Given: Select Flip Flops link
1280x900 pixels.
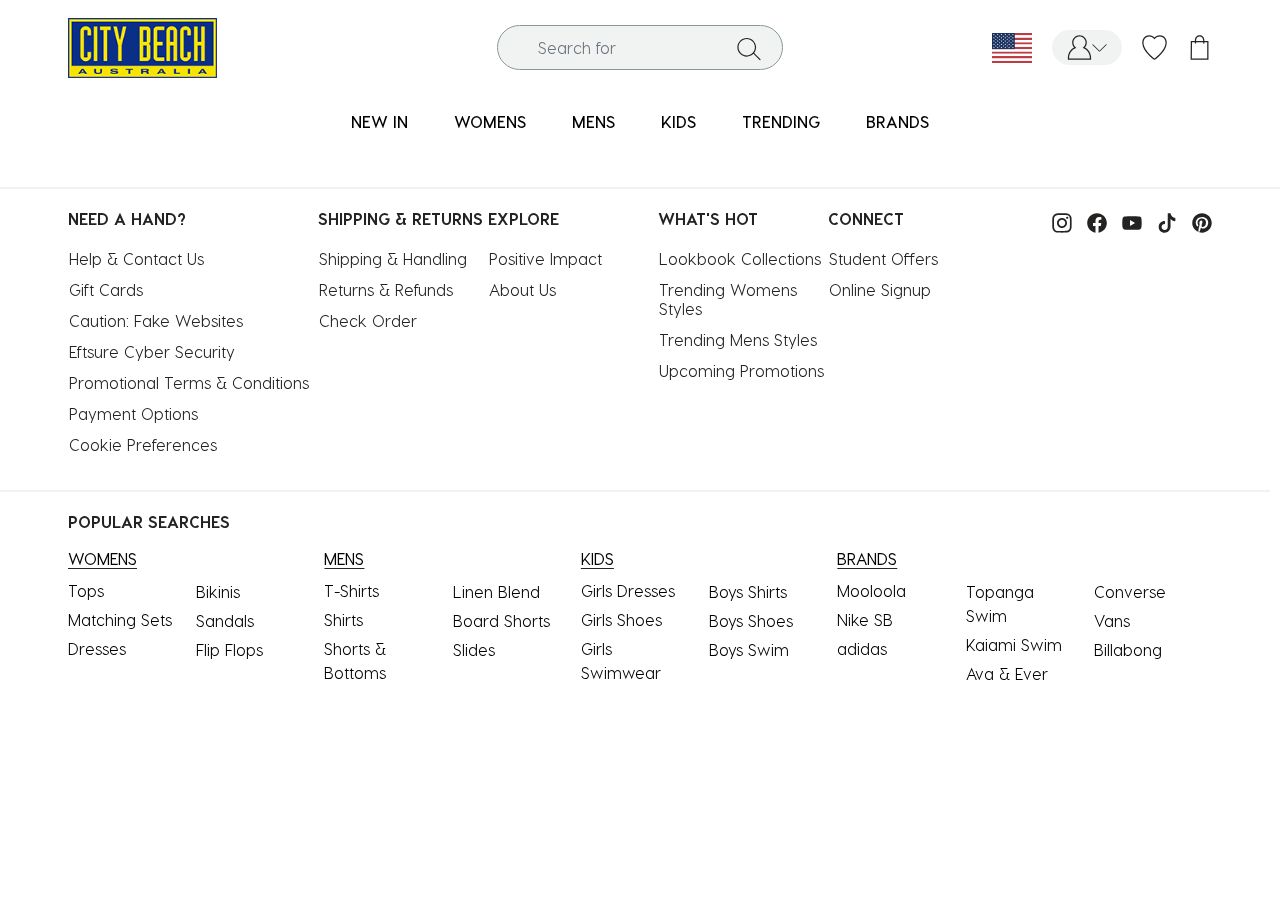Looking at the screenshot, I should click(230, 650).
